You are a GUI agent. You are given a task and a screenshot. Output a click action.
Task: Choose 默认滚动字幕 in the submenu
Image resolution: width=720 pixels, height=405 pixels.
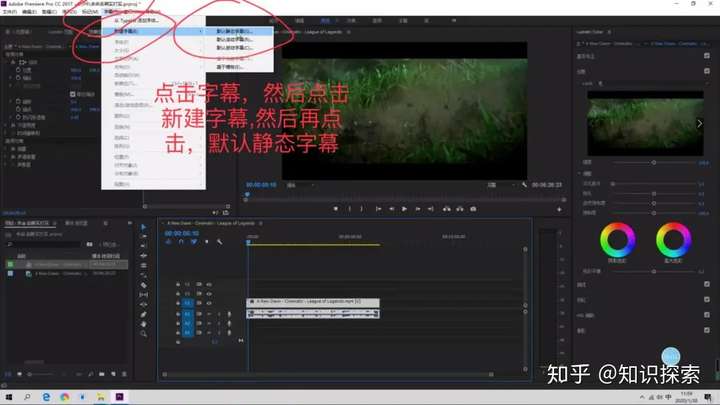point(239,39)
